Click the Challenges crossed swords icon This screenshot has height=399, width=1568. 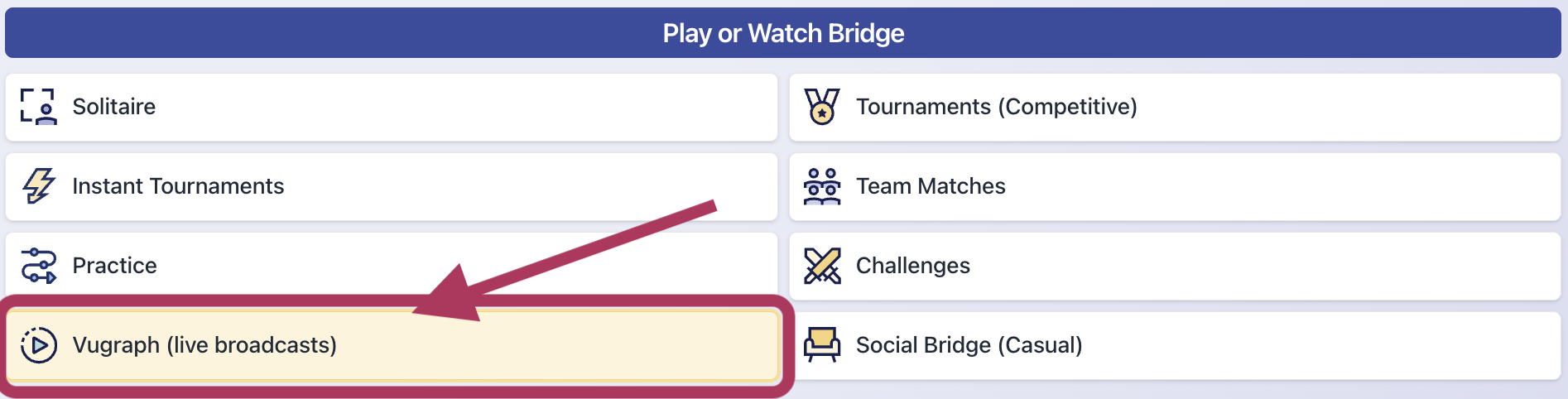pyautogui.click(x=821, y=266)
